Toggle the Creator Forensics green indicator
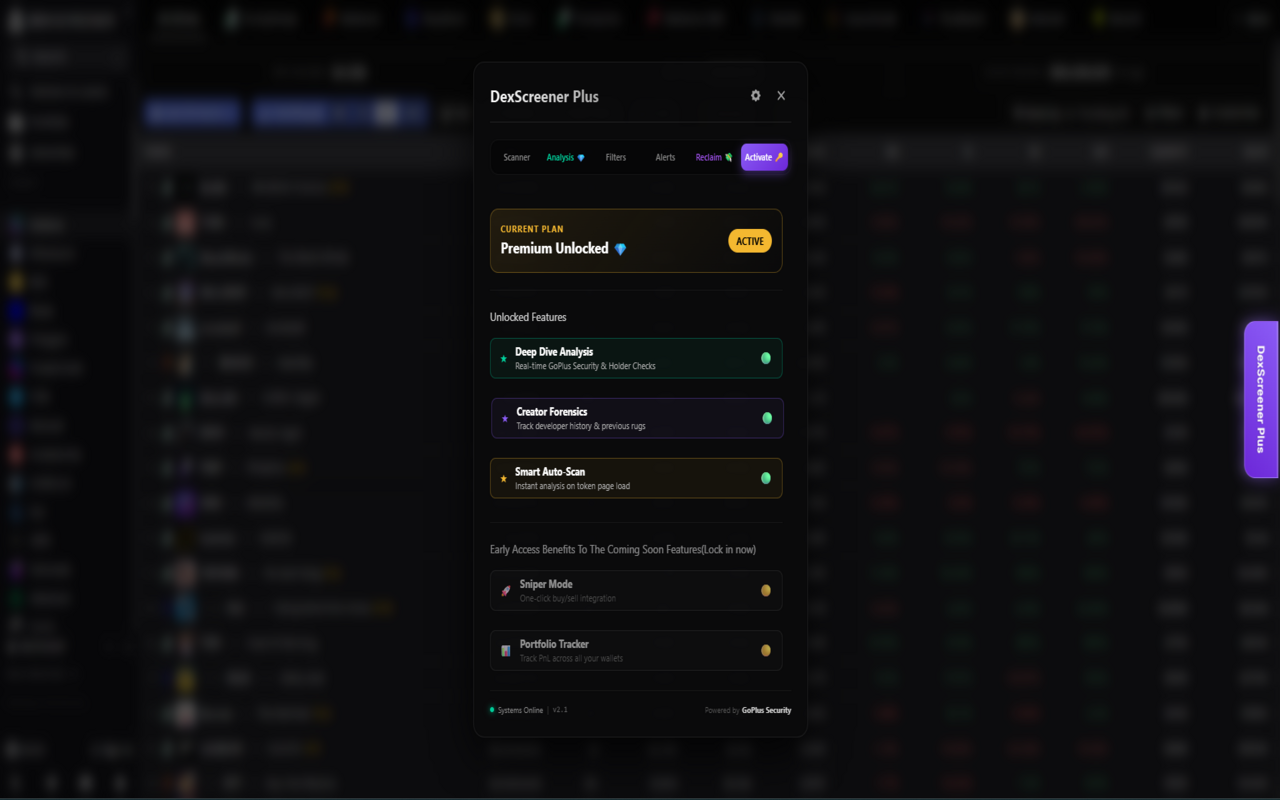1280x800 pixels. pyautogui.click(x=767, y=418)
